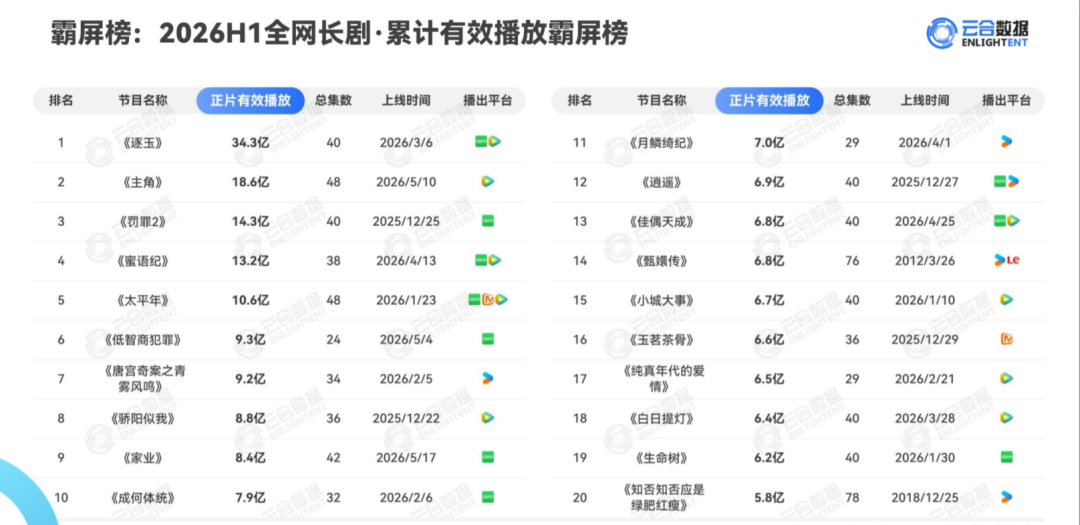Select right table 正片有效播放 highlighted header

click(x=769, y=101)
